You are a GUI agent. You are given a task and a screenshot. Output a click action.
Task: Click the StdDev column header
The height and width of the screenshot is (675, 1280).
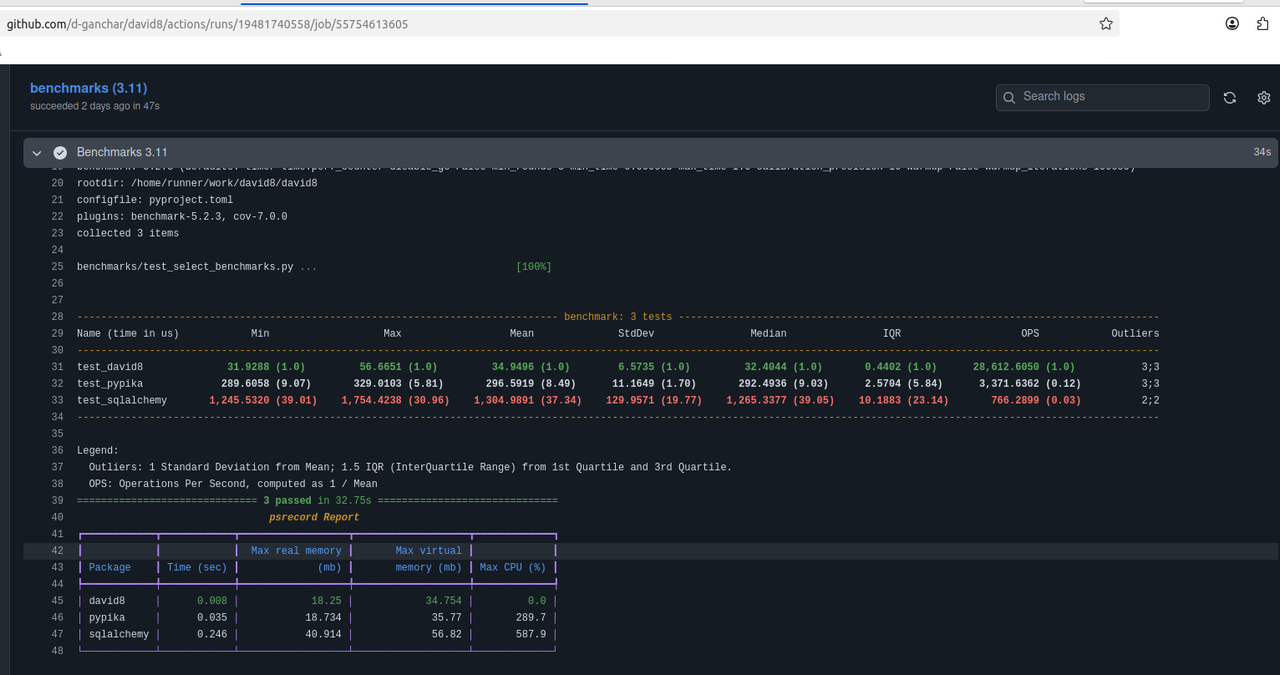(636, 334)
